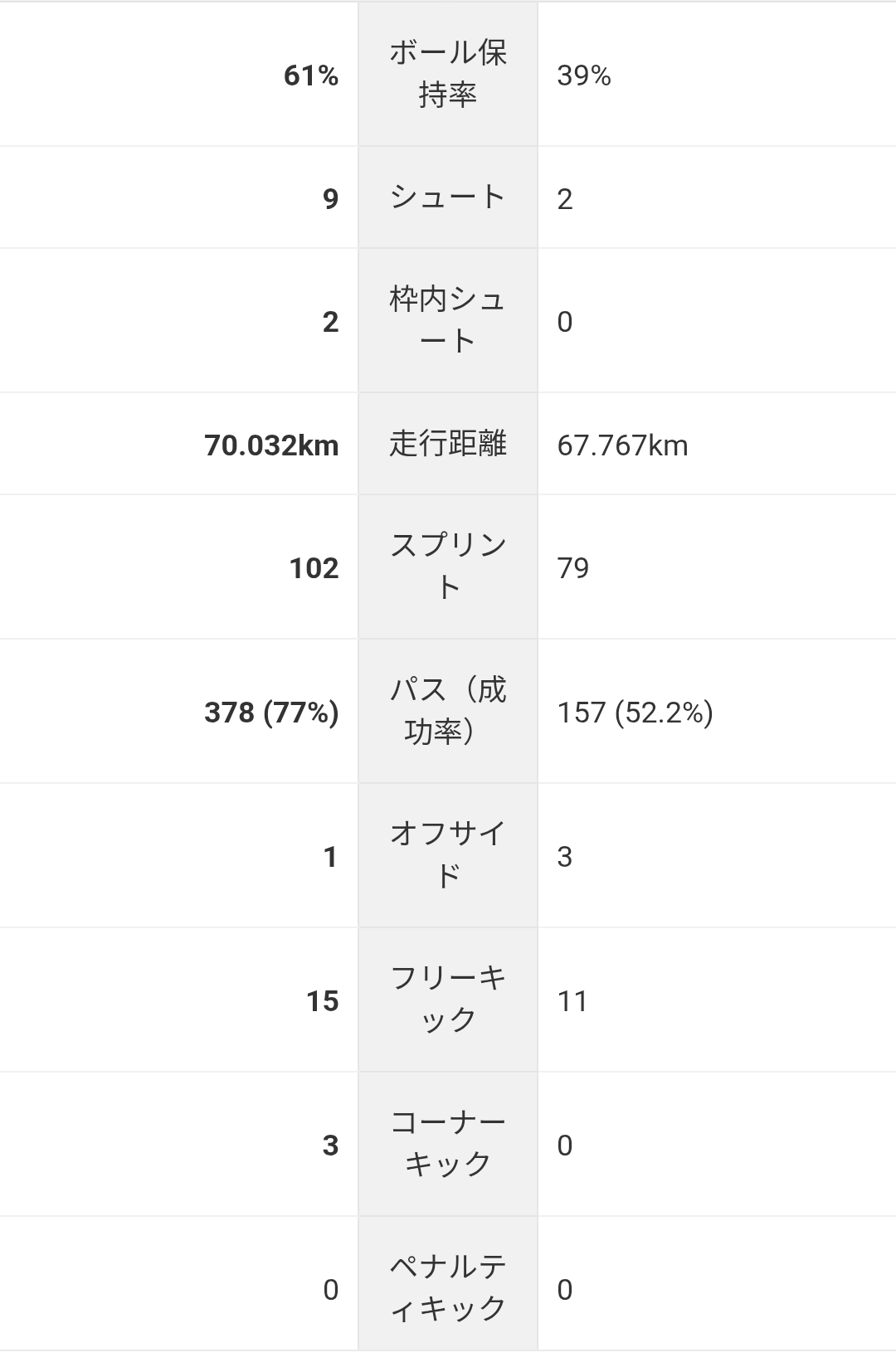
Task: Select the ペナルティキック row label
Action: point(448,1288)
